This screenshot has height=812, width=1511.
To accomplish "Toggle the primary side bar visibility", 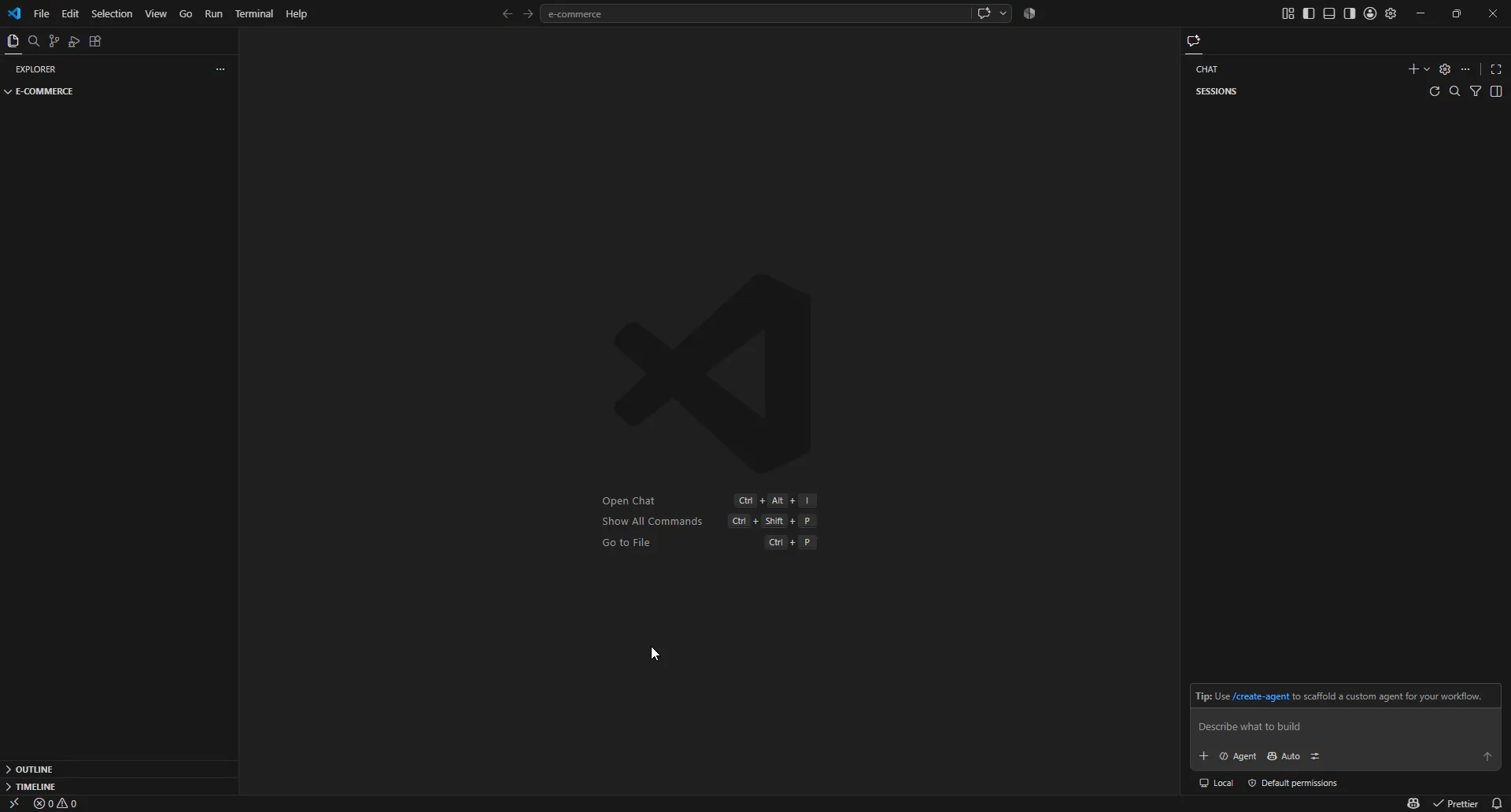I will point(1309,13).
